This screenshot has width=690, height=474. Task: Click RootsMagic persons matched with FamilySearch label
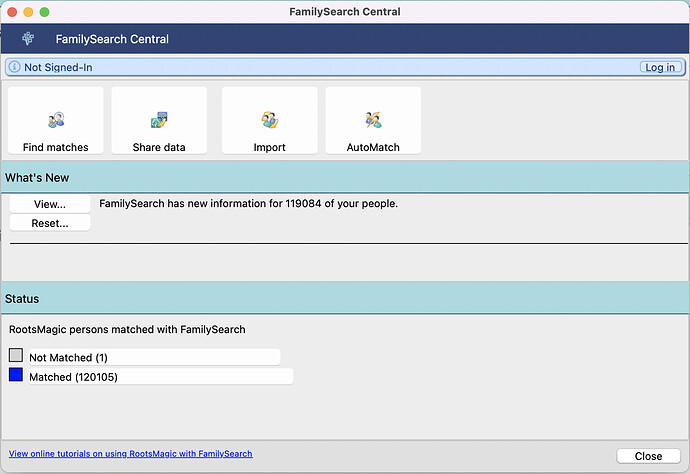[x=127, y=329]
